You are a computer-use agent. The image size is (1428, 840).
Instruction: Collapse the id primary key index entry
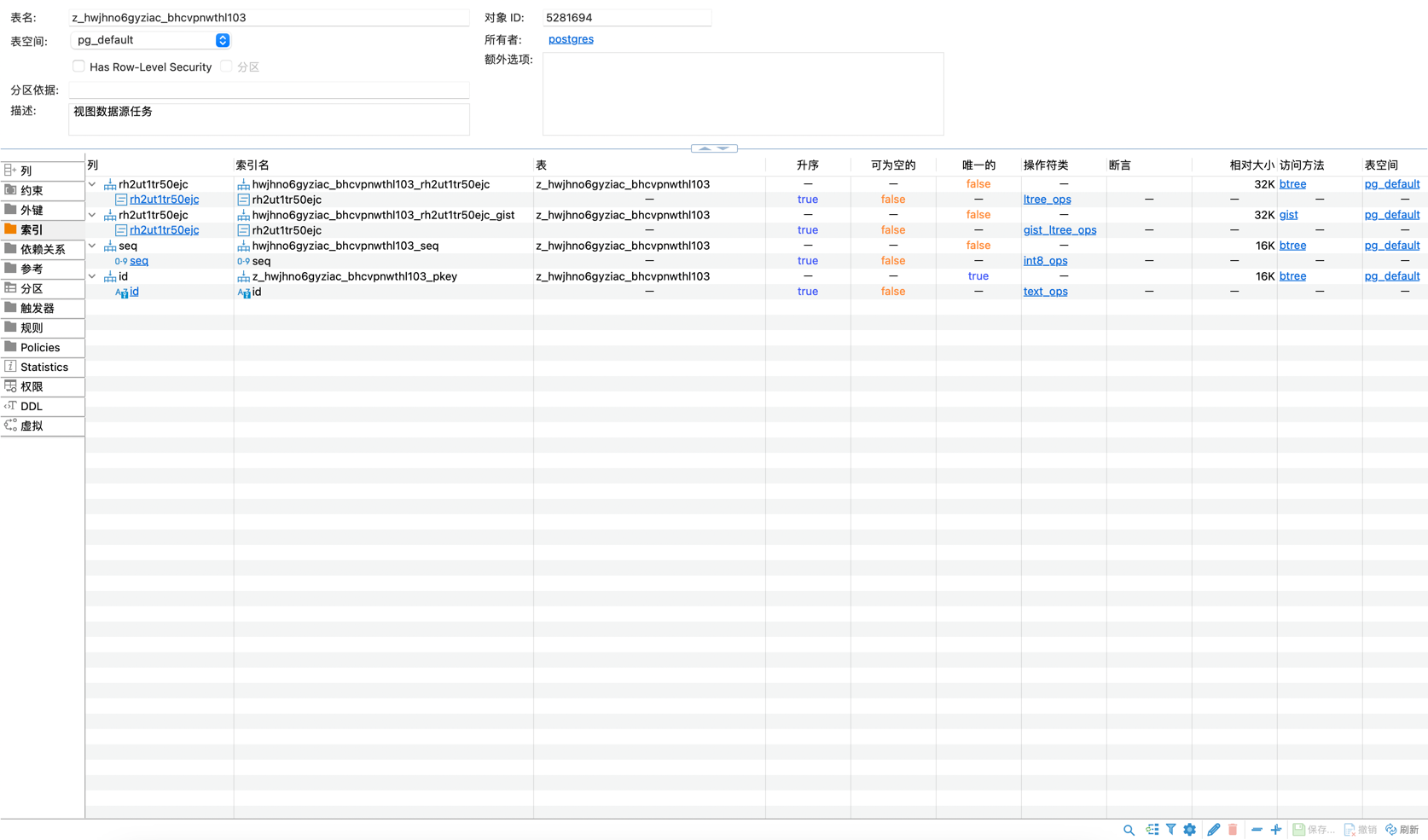pos(91,276)
